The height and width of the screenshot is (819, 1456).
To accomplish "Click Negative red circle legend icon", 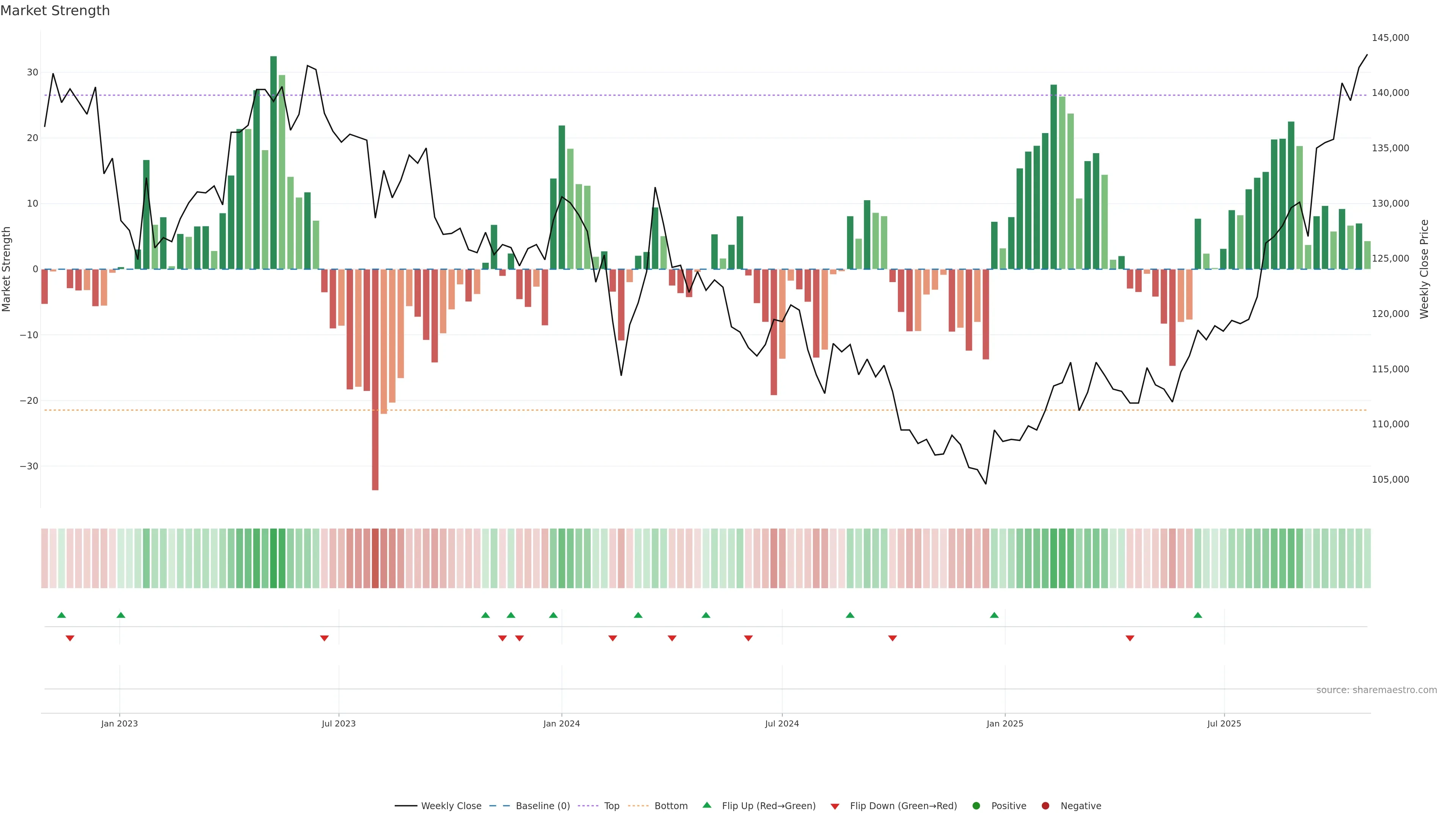I will [x=1045, y=806].
